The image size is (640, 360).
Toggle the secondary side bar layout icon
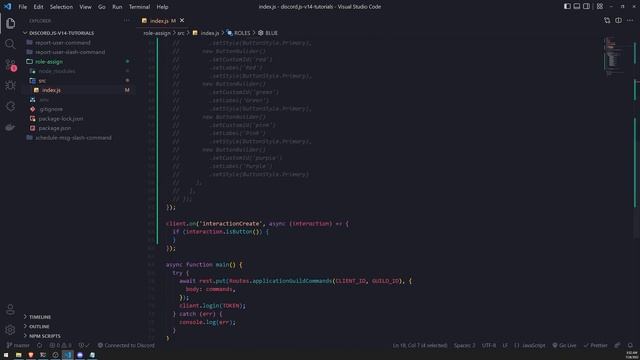587,7
